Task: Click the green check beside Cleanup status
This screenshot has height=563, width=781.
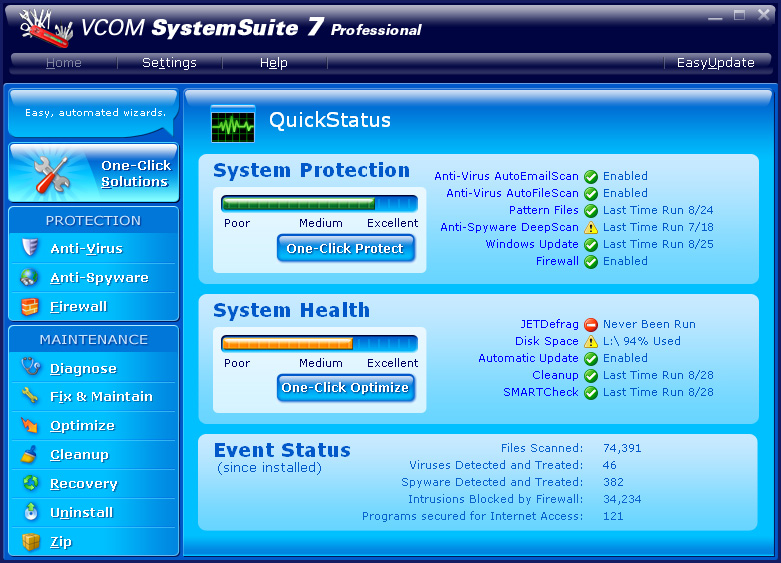Action: [x=591, y=376]
